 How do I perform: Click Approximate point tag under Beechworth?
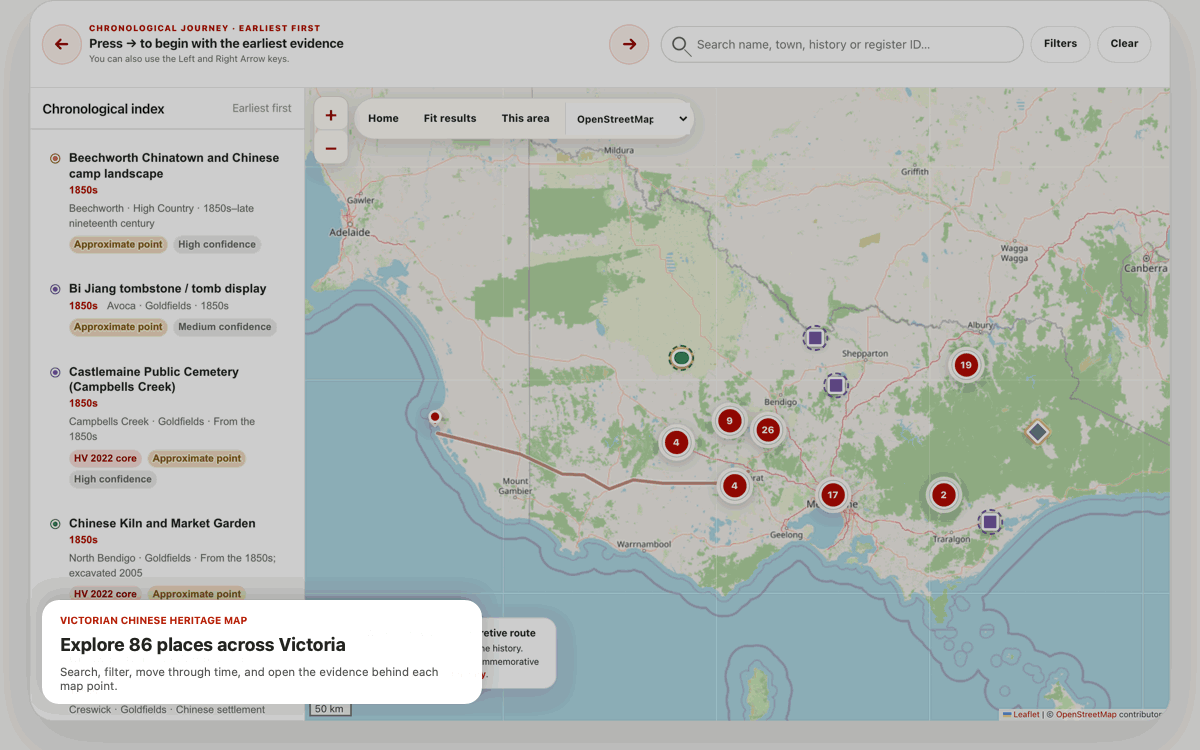coord(118,245)
